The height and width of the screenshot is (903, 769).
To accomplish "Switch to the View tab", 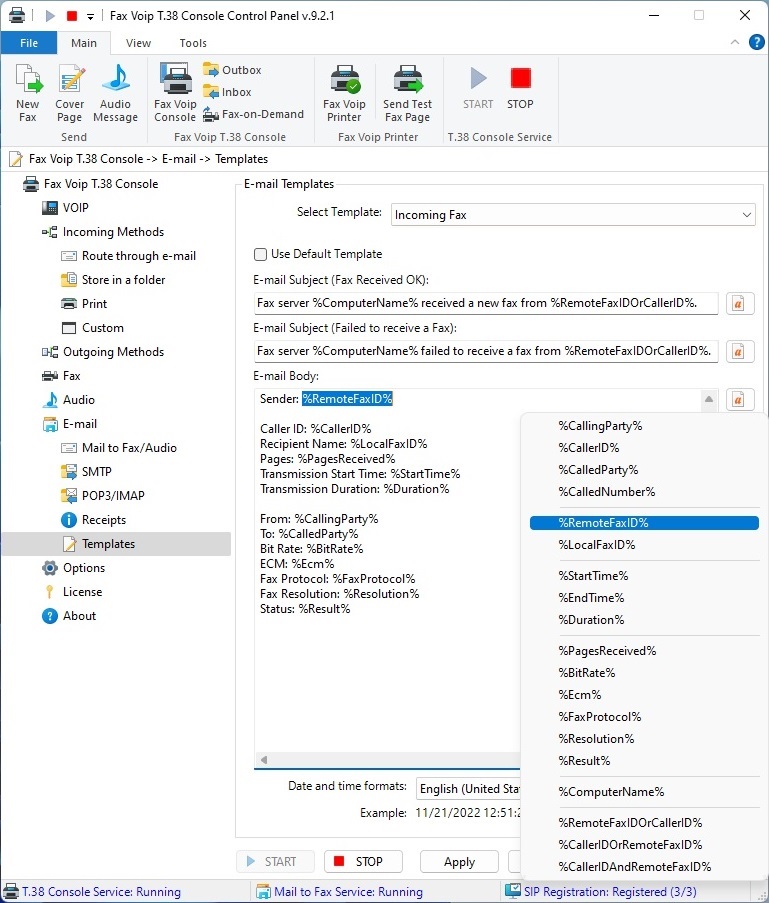I will (138, 43).
